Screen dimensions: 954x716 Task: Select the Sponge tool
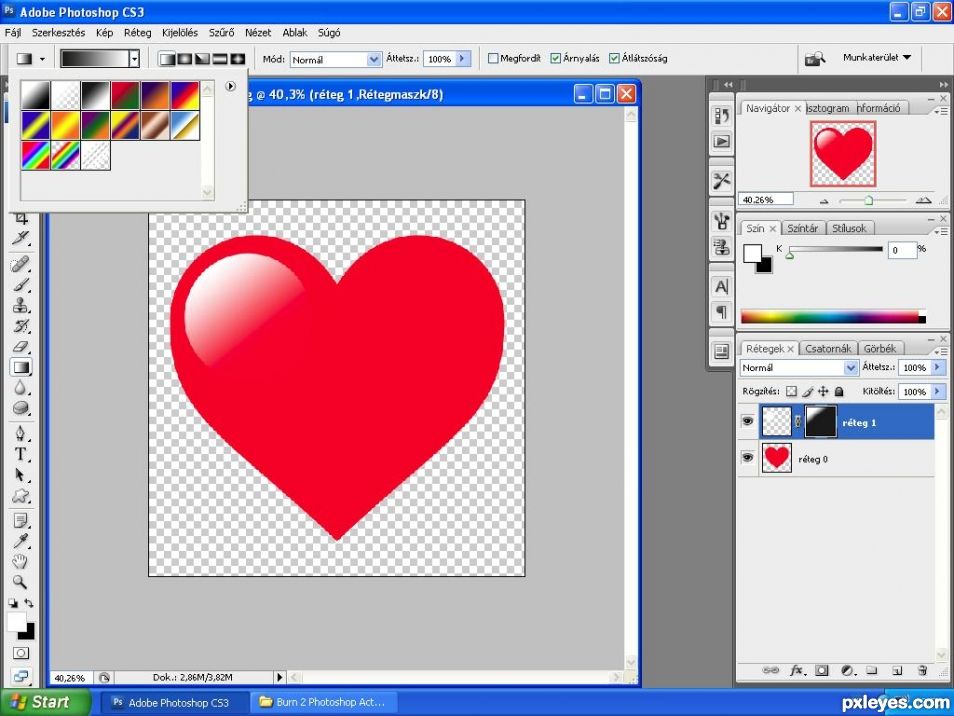pos(21,408)
